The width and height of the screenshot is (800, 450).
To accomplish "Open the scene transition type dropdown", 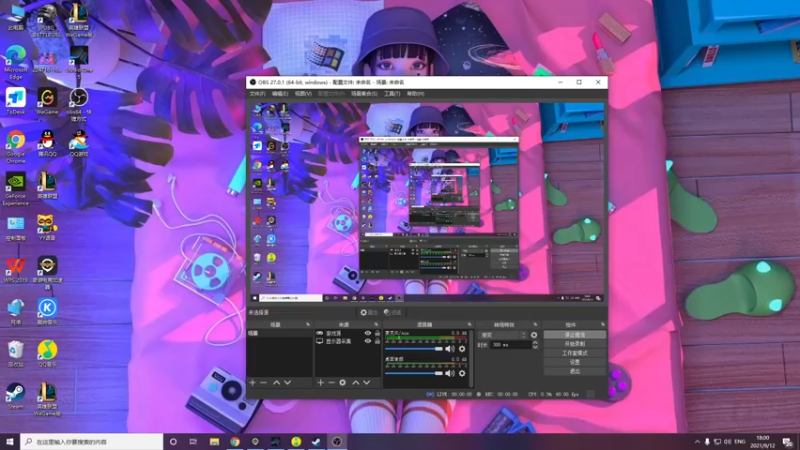I will tap(503, 335).
